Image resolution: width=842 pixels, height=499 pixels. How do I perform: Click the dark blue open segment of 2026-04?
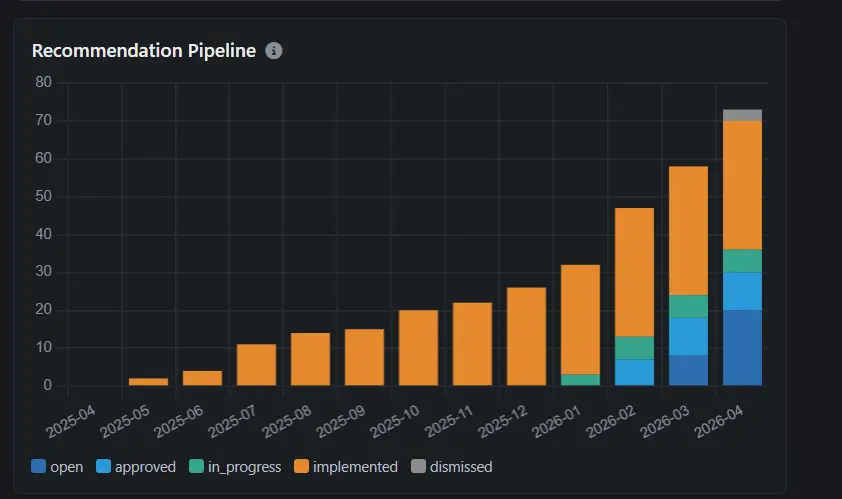point(742,348)
